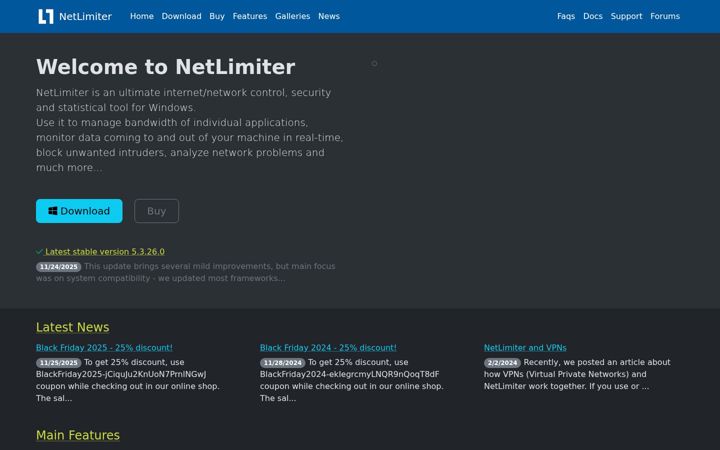Click the 11/28/2024 date badge

click(x=282, y=363)
